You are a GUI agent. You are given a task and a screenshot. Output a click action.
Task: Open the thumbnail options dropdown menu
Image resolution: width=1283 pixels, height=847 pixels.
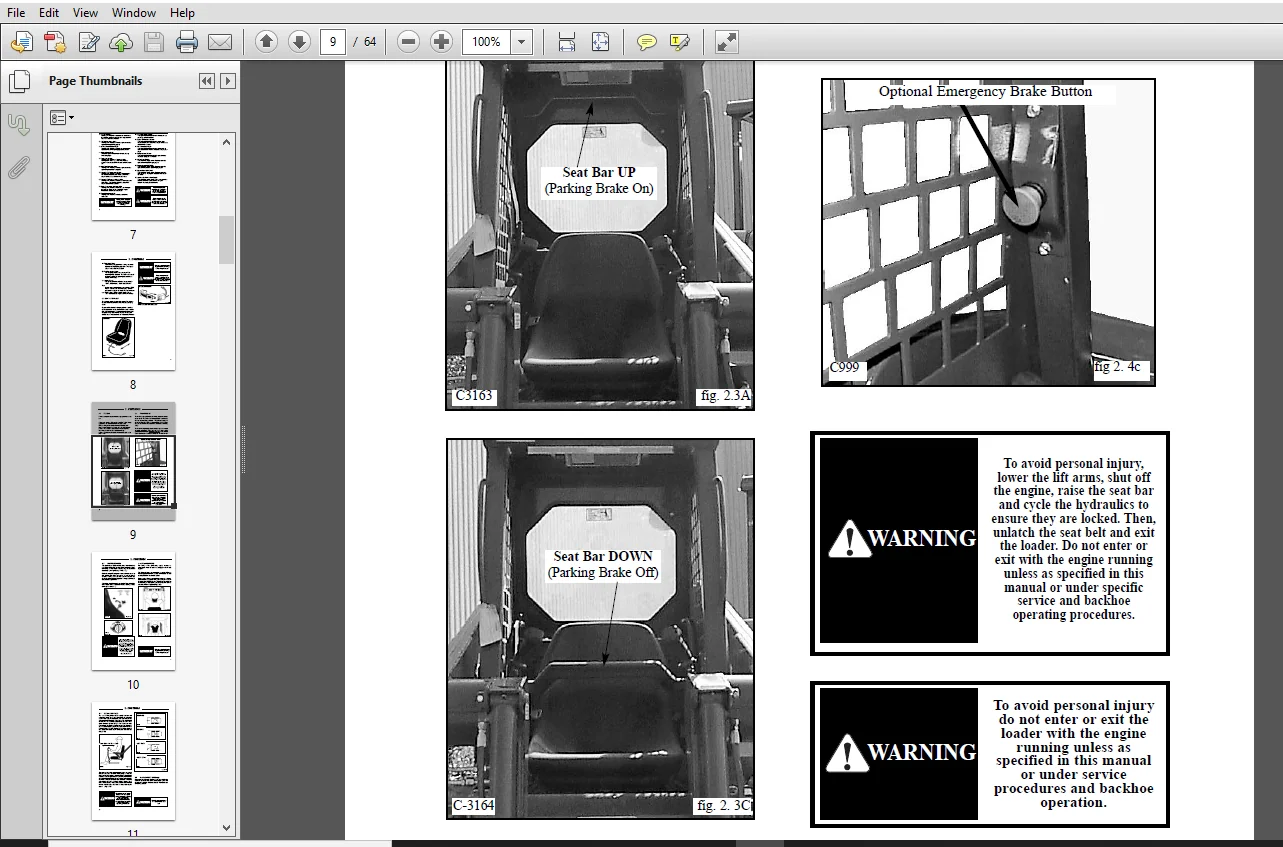[x=62, y=118]
